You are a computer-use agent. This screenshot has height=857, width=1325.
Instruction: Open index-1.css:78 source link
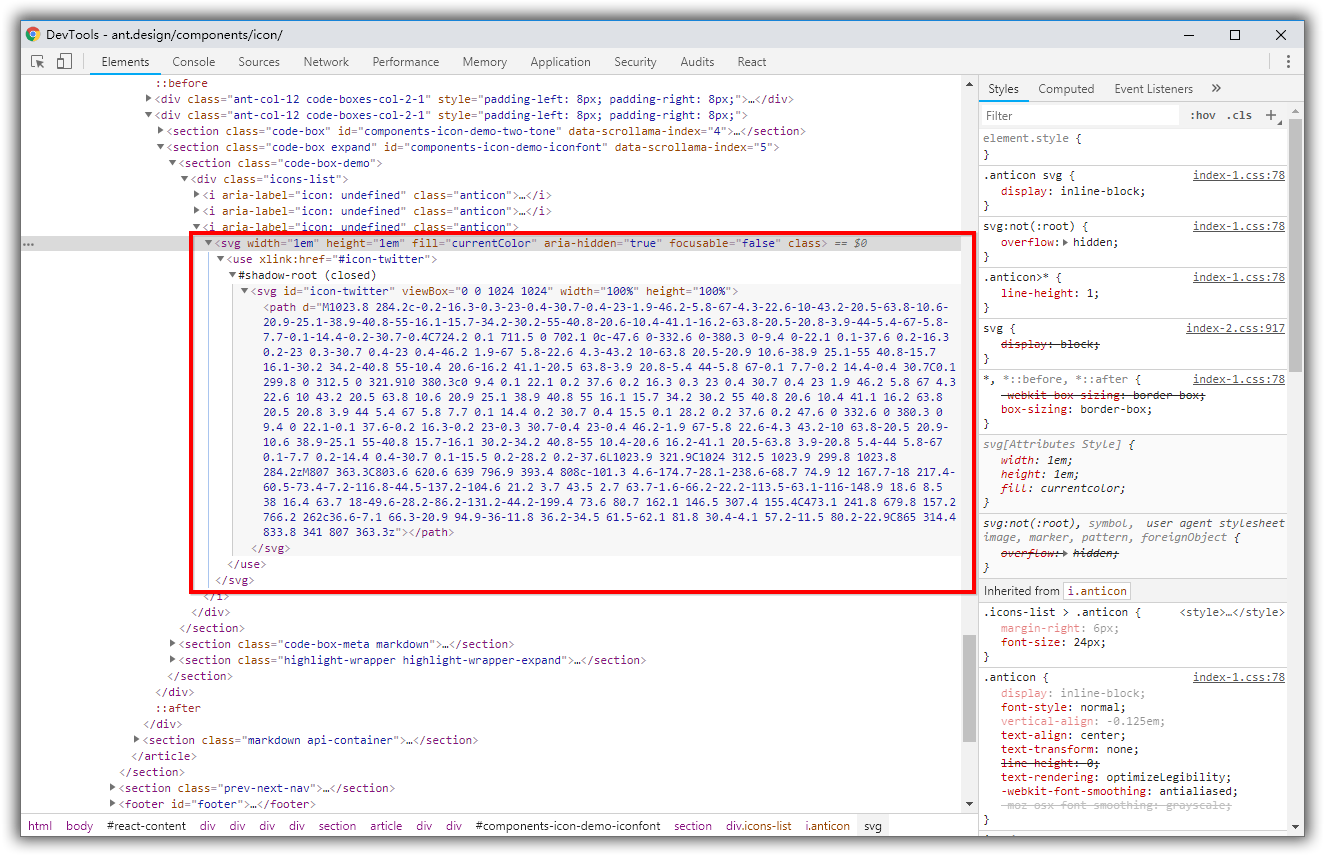pyautogui.click(x=1240, y=174)
